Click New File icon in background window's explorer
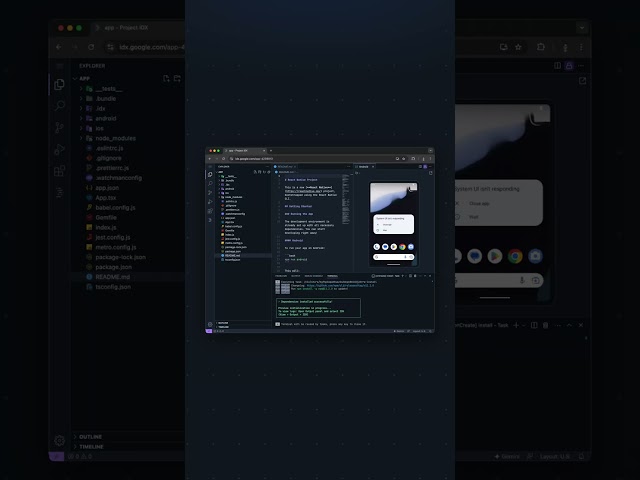Image resolution: width=640 pixels, height=480 pixels. pyautogui.click(x=166, y=78)
